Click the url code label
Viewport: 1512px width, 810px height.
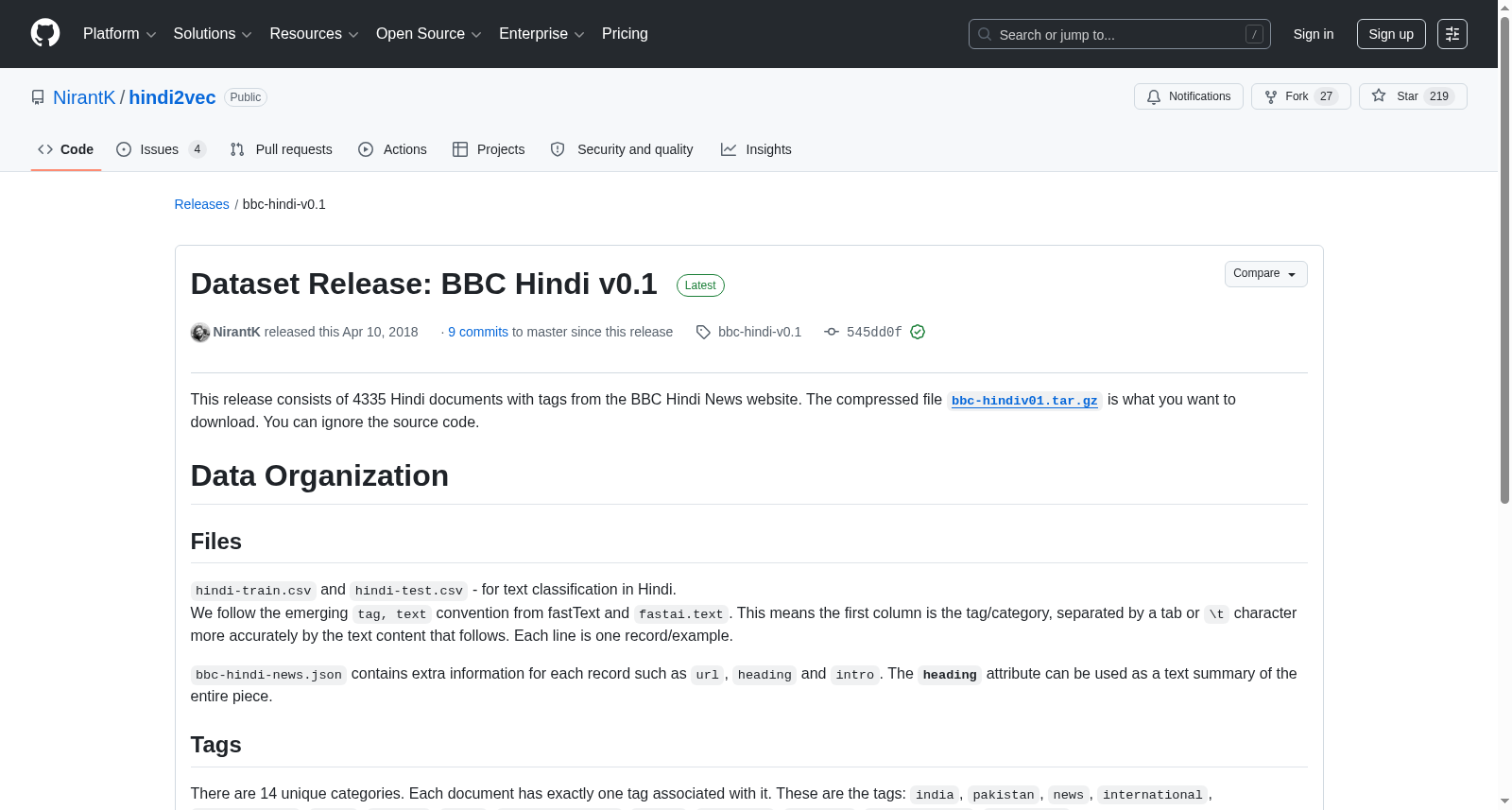(x=708, y=675)
